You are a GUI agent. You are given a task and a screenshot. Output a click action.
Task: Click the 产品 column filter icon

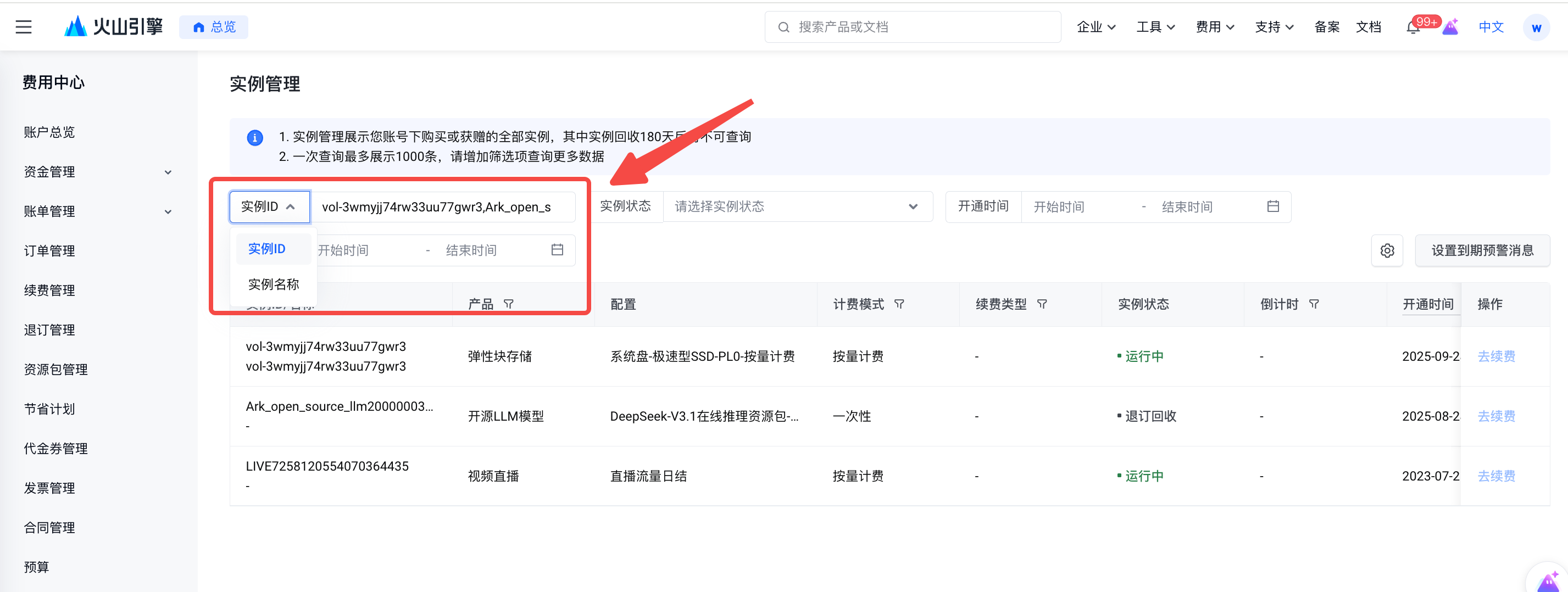[508, 304]
